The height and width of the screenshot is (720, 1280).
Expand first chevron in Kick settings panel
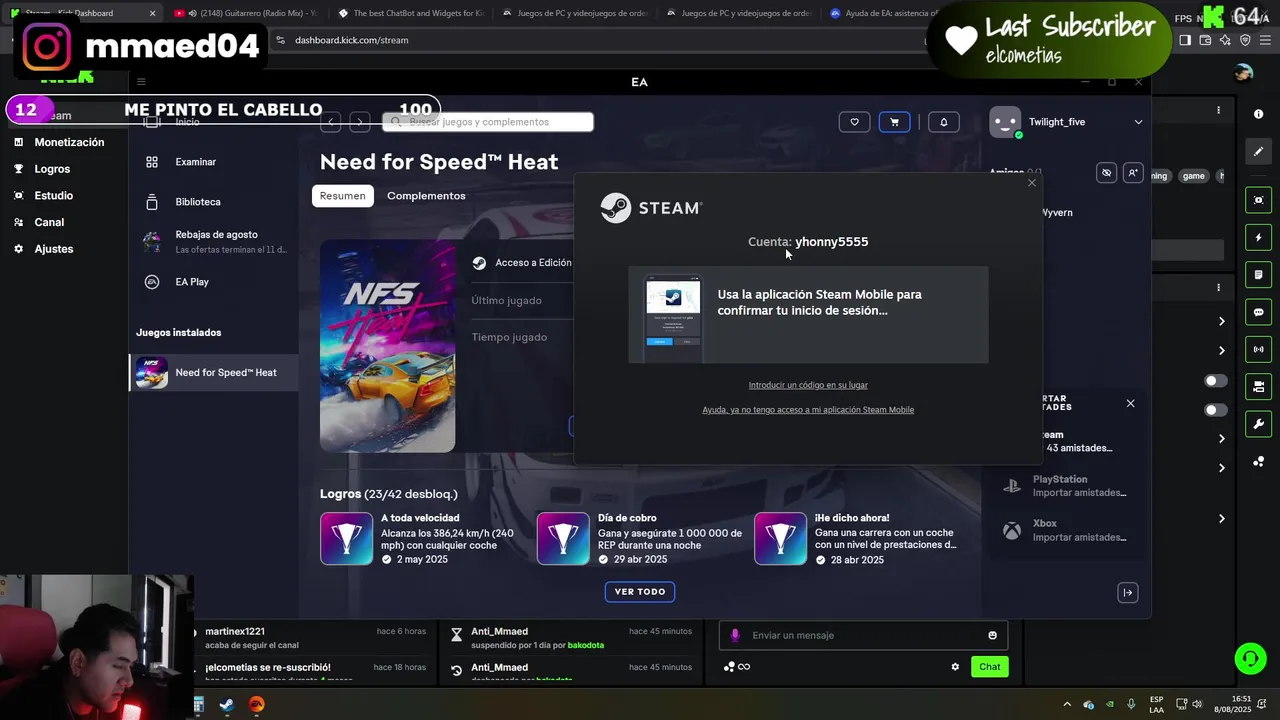[1221, 321]
